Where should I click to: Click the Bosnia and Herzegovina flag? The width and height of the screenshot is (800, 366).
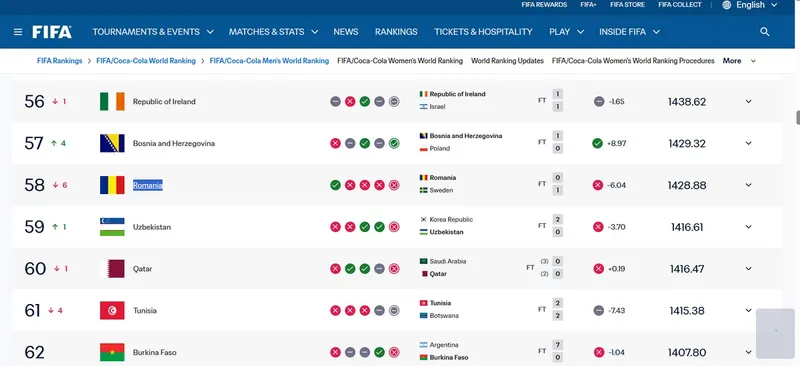pos(112,143)
